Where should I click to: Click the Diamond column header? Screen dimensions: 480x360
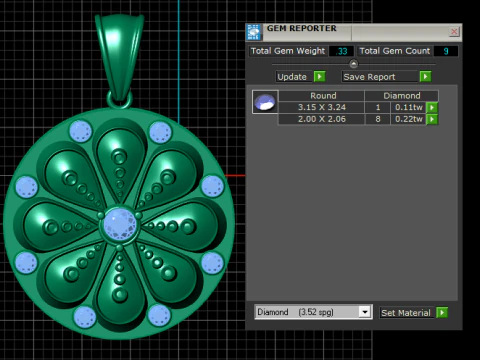coord(402,96)
